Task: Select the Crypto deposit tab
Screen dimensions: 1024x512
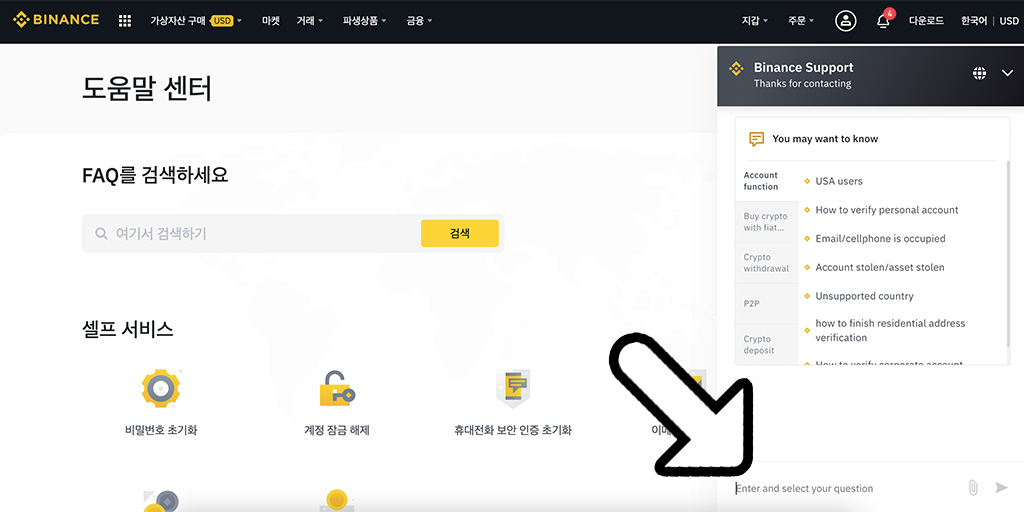Action: 766,344
